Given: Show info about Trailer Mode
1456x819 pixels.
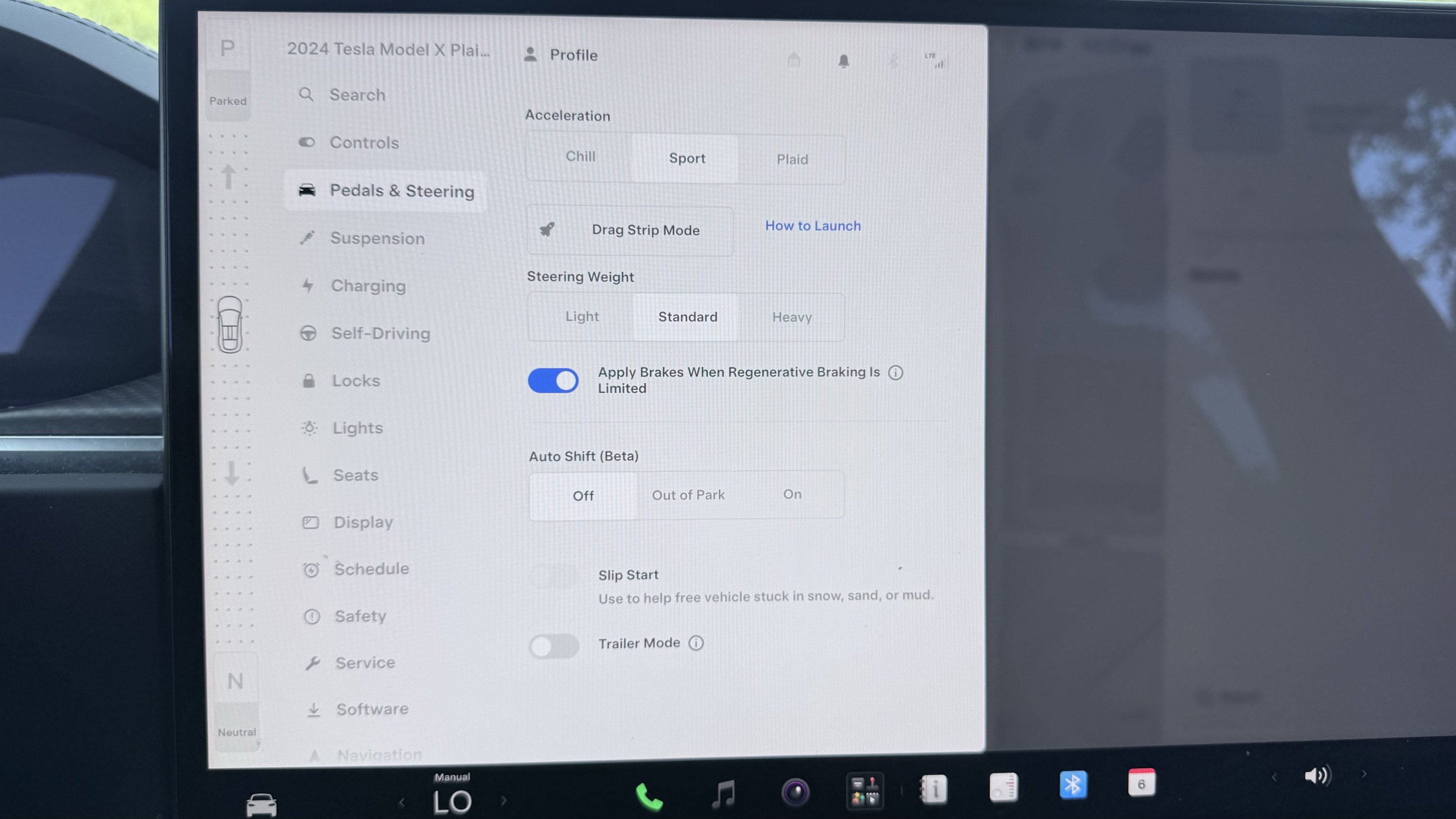Looking at the screenshot, I should click(696, 643).
